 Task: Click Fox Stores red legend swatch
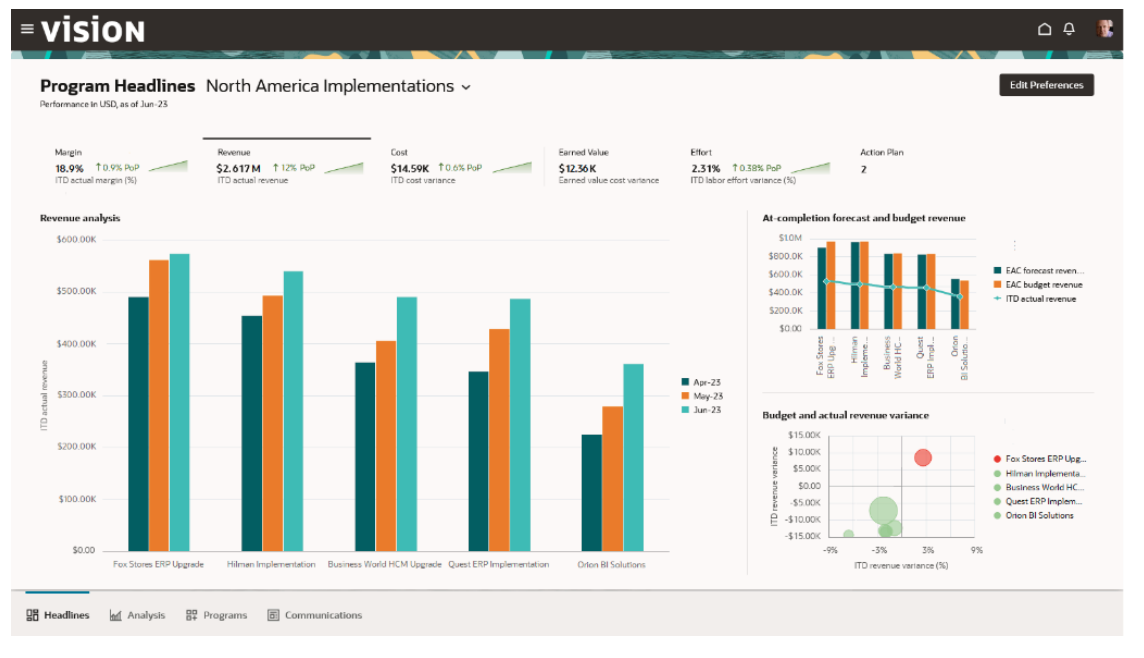(997, 458)
